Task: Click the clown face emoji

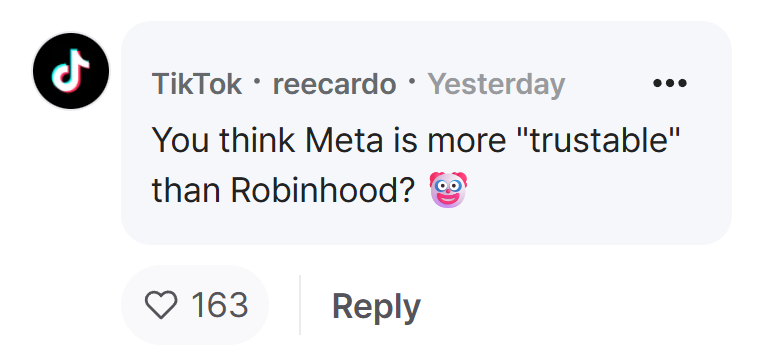Action: click(448, 189)
